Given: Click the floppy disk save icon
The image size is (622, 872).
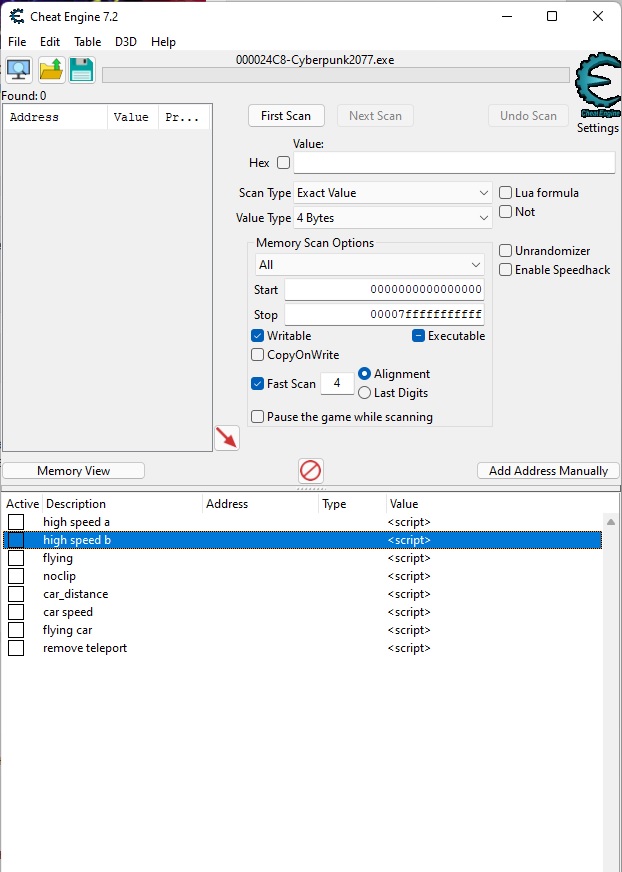Looking at the screenshot, I should click(x=82, y=70).
